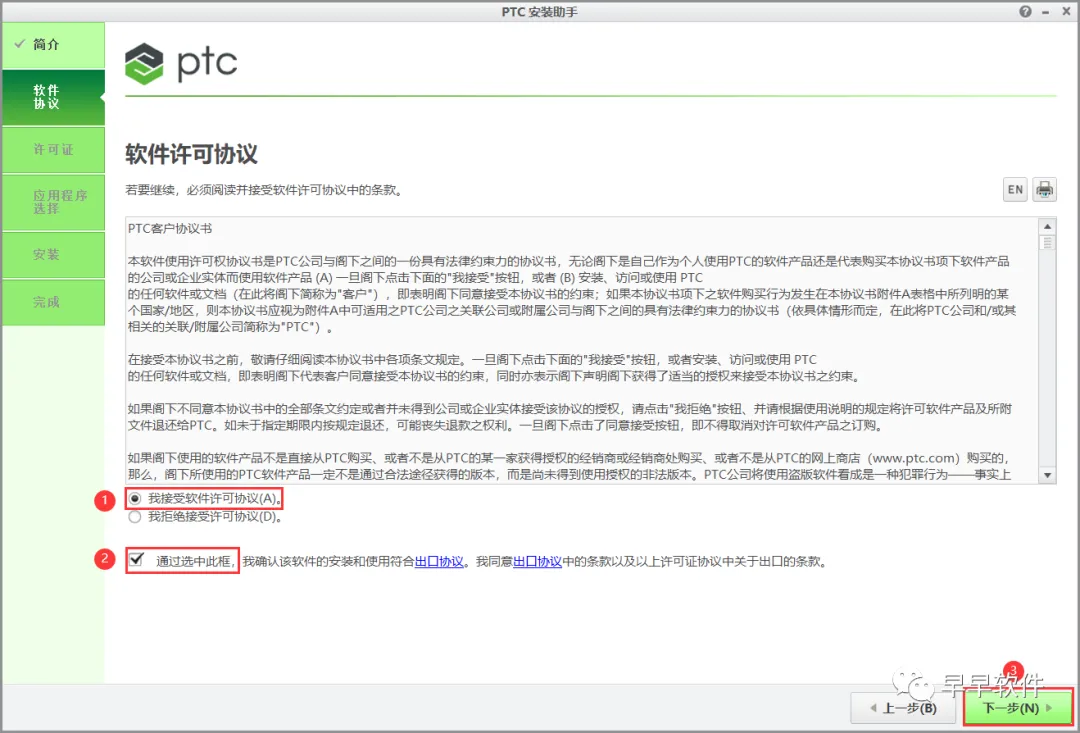Image resolution: width=1080 pixels, height=733 pixels.
Task: Select the 软件协议 sidebar step
Action: (53, 97)
